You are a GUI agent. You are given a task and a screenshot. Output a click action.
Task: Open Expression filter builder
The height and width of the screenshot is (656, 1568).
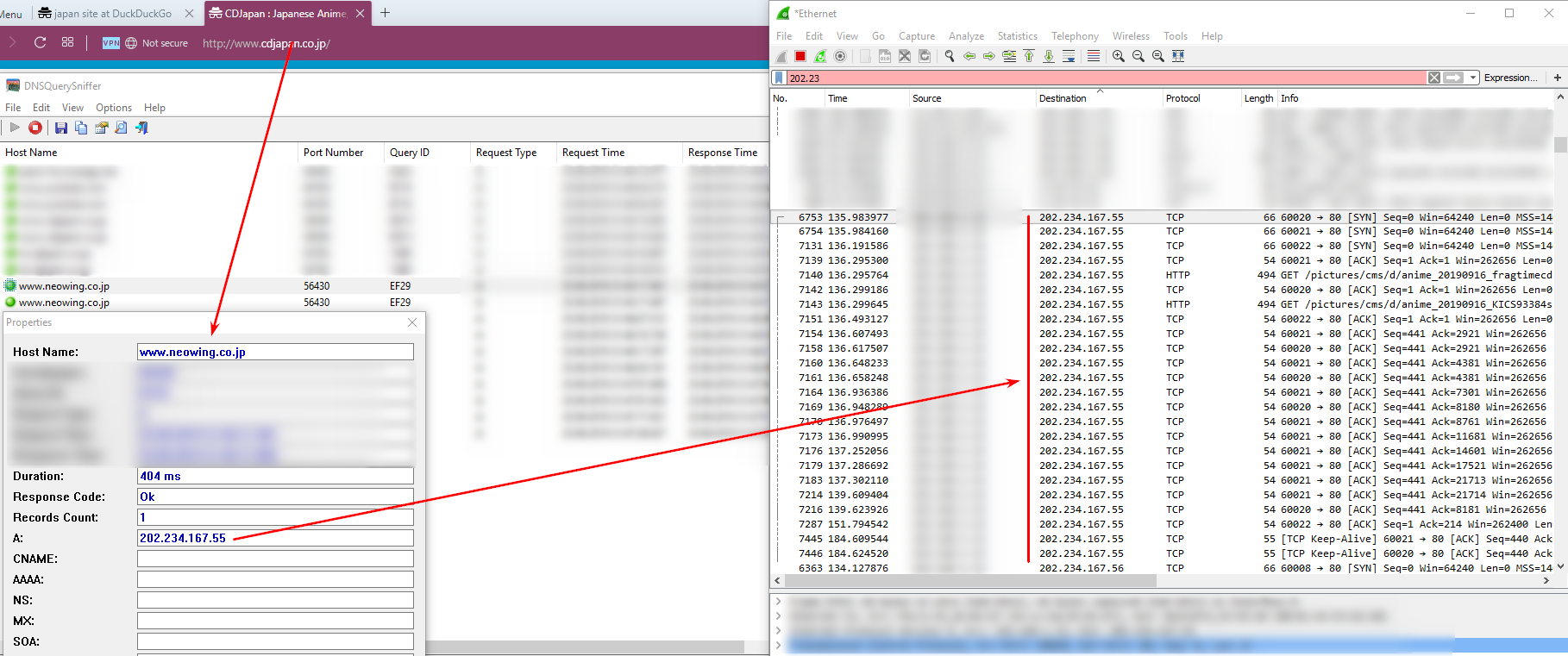click(x=1510, y=78)
